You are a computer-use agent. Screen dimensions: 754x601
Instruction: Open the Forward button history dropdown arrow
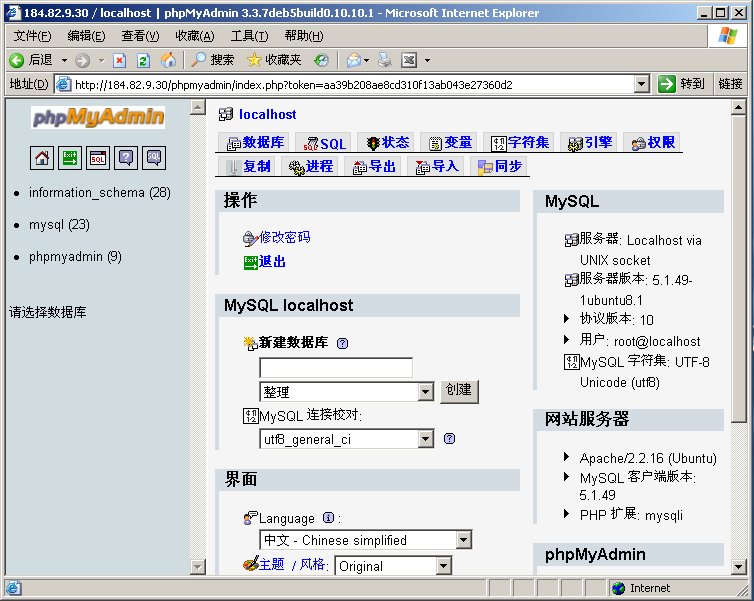pyautogui.click(x=101, y=61)
